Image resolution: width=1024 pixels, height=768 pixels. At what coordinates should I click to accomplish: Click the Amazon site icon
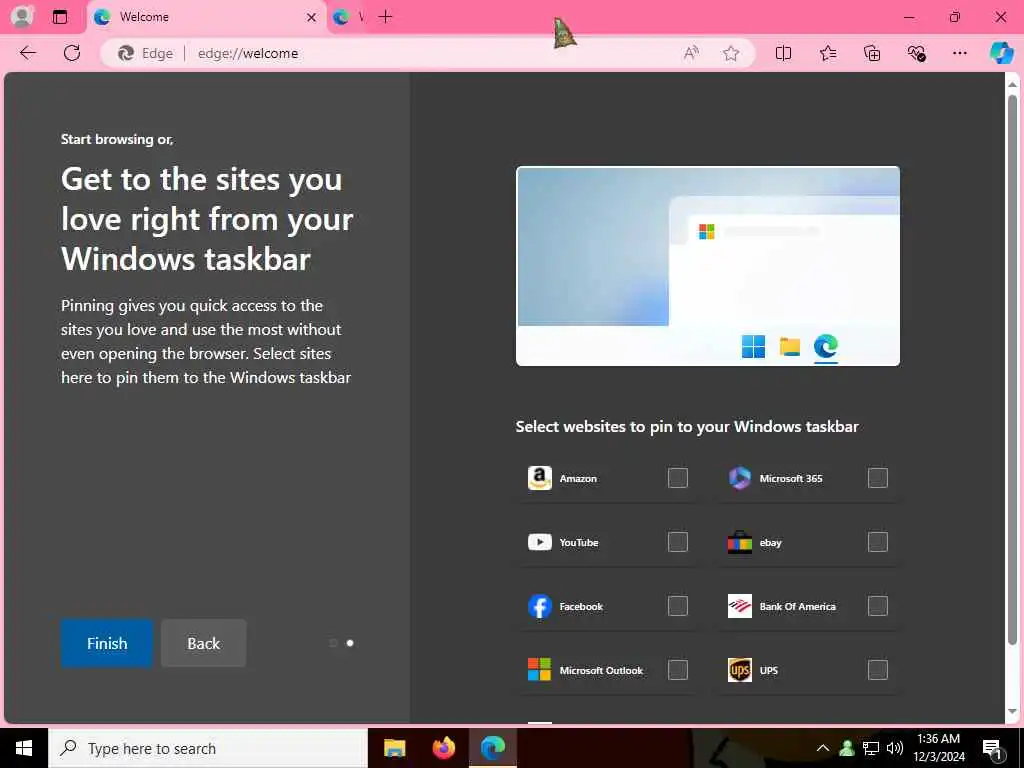[539, 478]
